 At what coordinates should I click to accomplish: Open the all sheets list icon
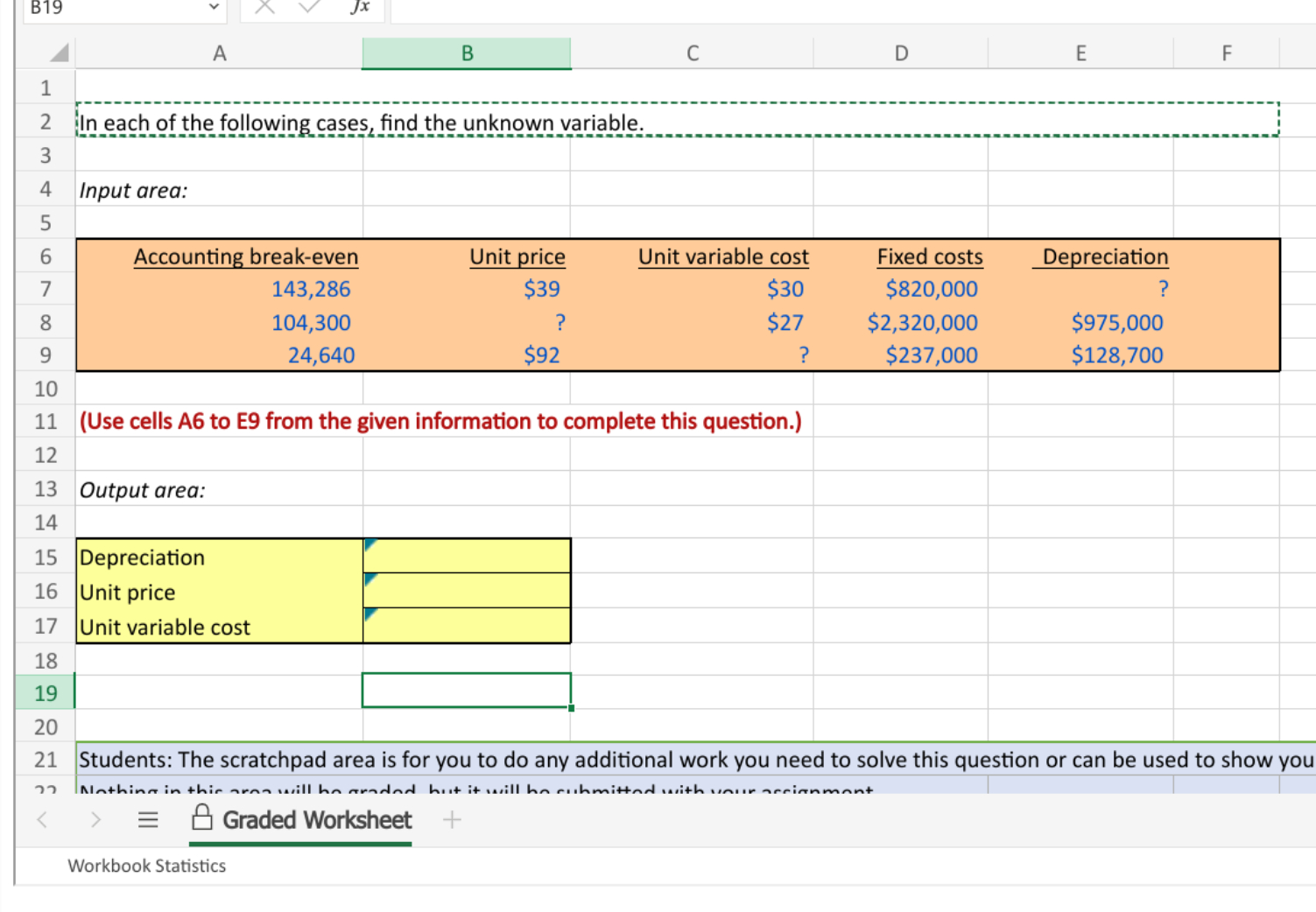(148, 820)
